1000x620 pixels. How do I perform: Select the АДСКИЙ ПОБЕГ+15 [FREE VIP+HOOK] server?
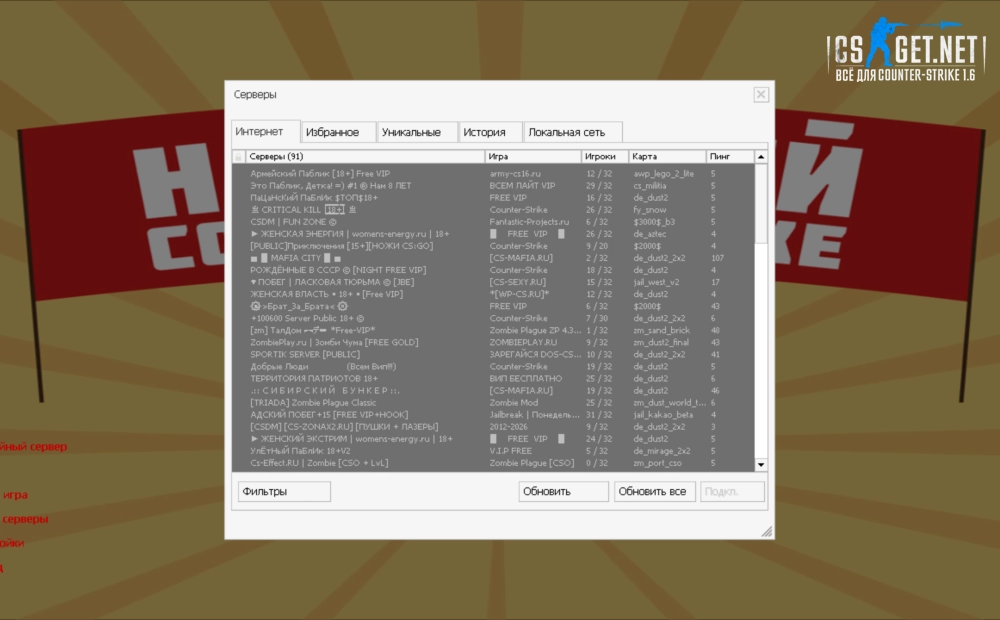click(494, 415)
